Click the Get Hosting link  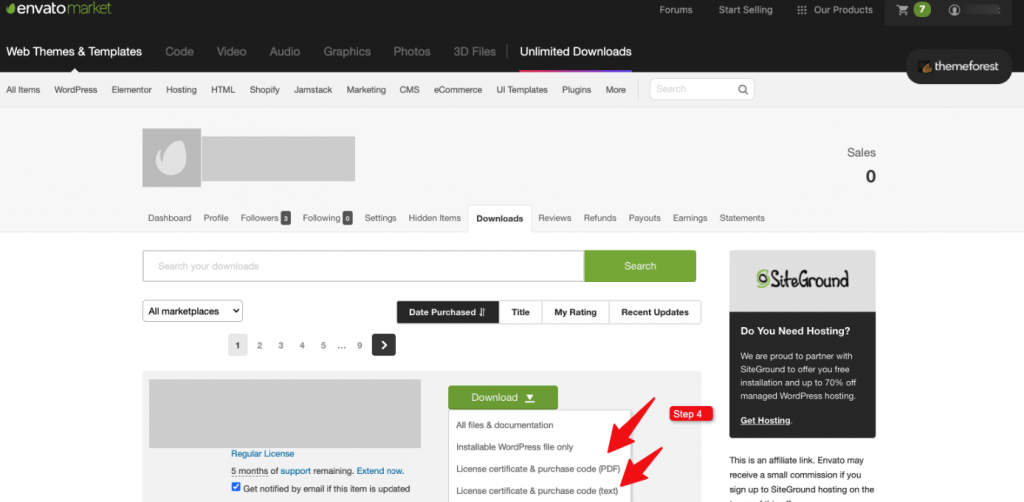[765, 420]
